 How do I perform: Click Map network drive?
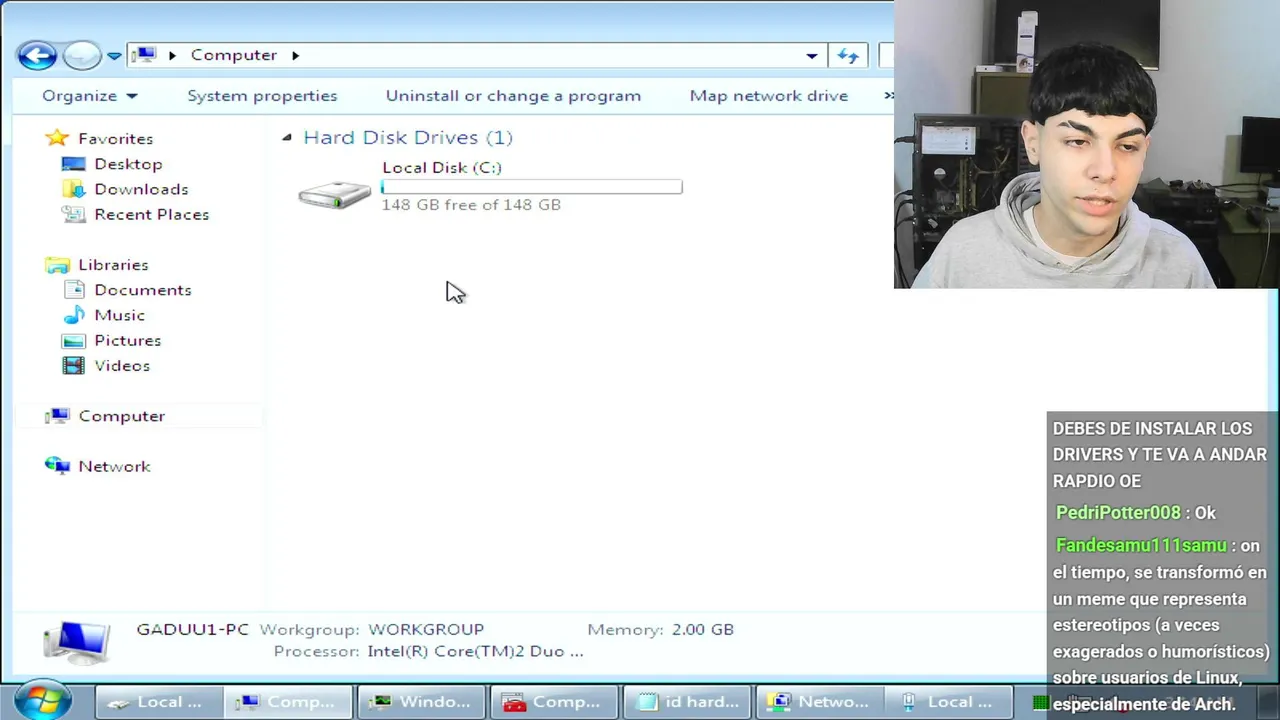tap(768, 96)
